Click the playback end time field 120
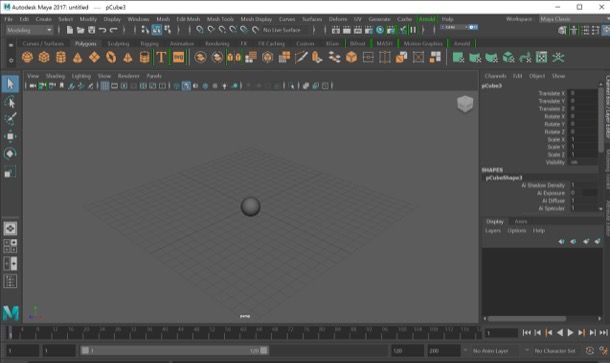Viewport: 610px width, 363px height. click(x=407, y=351)
